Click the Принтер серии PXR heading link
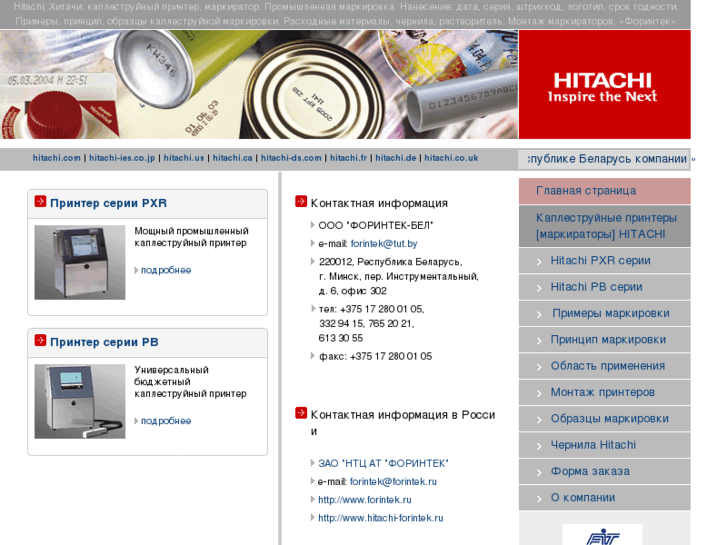Viewport: 727px width, 545px height. point(108,203)
